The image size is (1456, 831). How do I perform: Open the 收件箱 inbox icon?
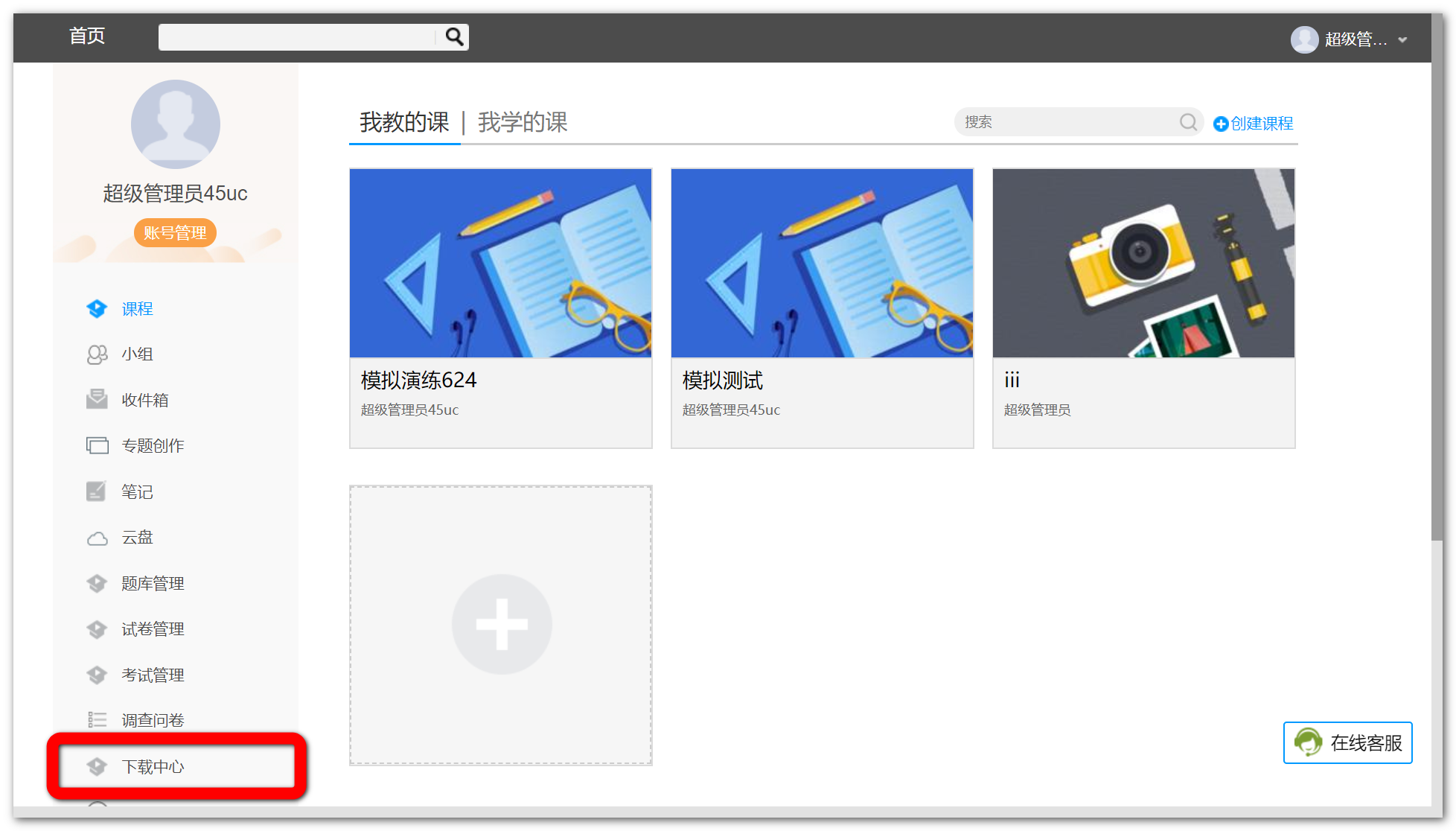click(x=97, y=400)
